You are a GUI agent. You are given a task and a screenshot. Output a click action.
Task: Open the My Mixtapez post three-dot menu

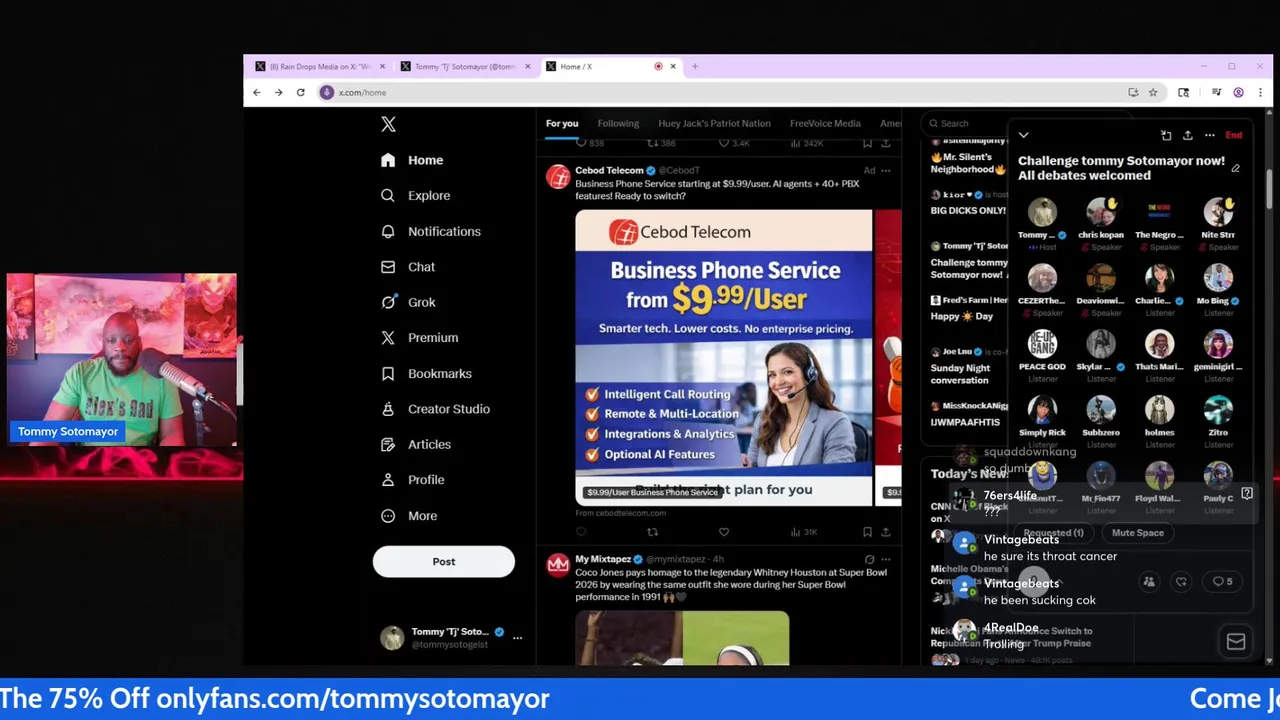[885, 560]
